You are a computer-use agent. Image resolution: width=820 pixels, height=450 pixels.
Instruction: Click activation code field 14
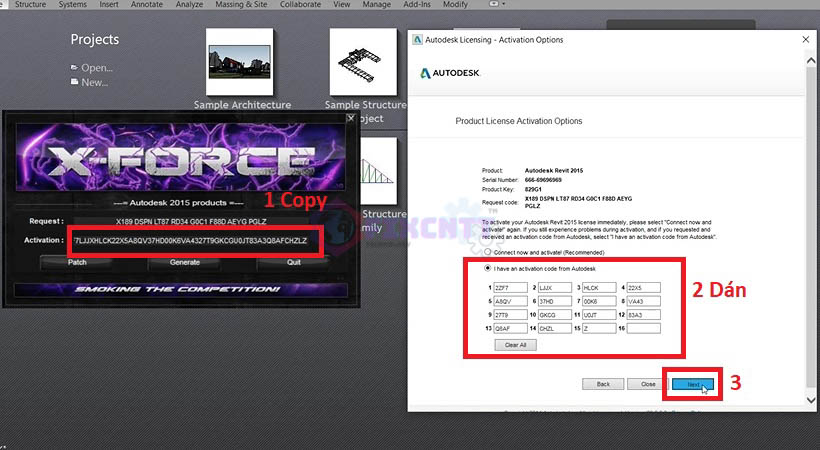click(x=555, y=329)
